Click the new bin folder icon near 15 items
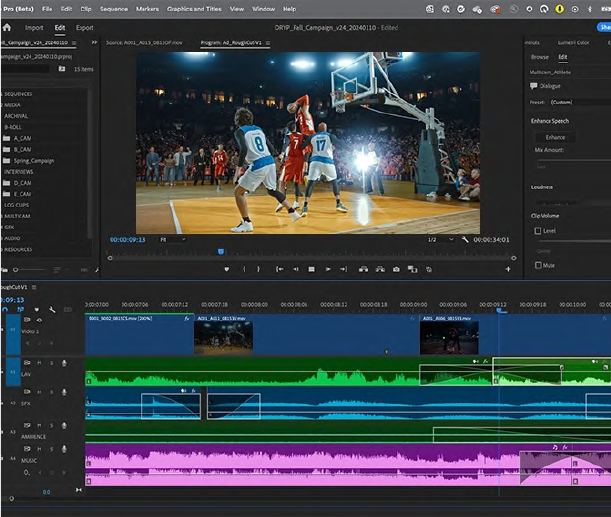Image resolution: width=611 pixels, height=517 pixels. click(x=62, y=69)
